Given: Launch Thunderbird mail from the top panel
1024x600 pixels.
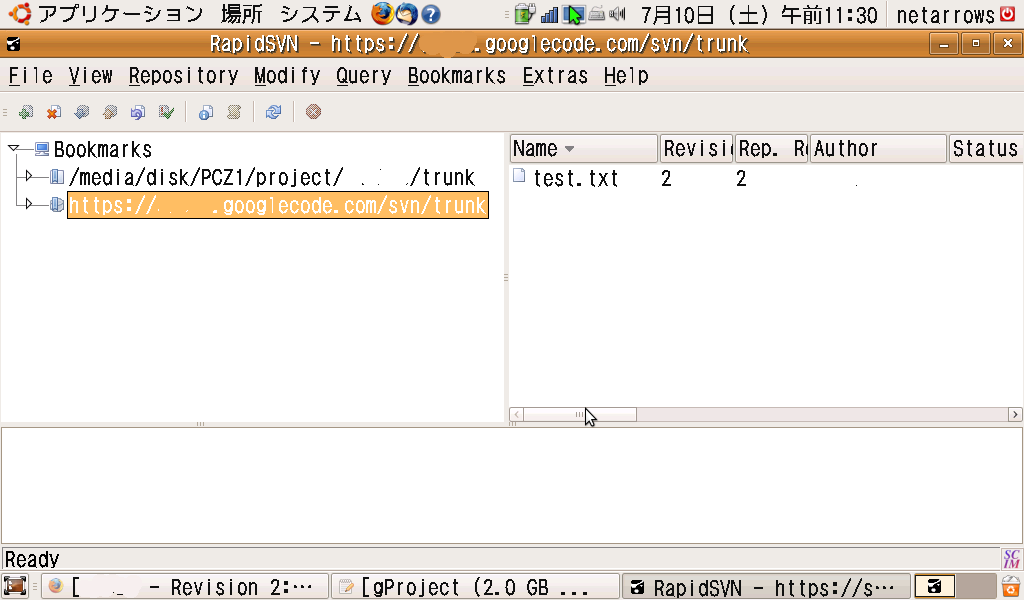Looking at the screenshot, I should tap(407, 14).
